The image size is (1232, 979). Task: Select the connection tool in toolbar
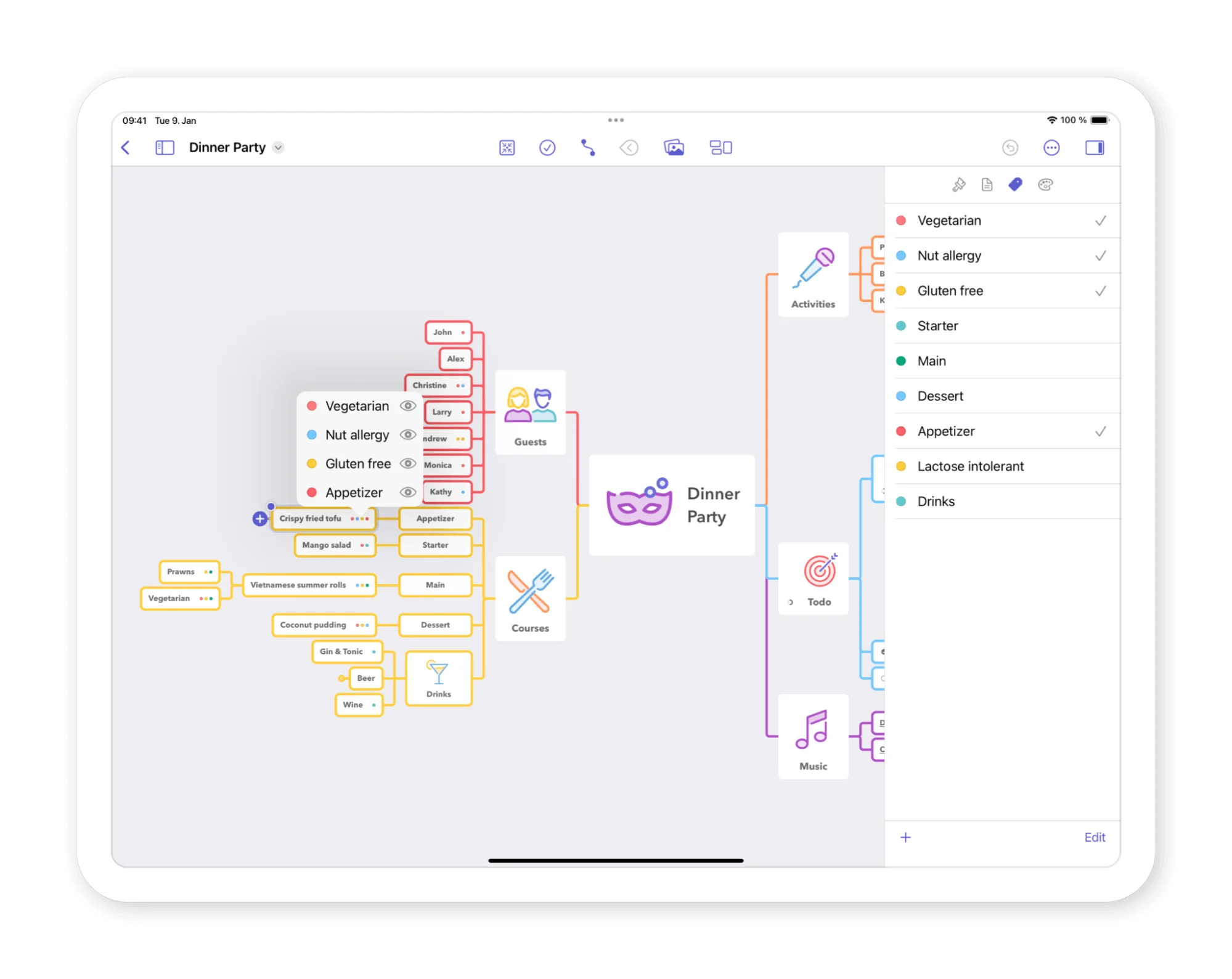coord(588,147)
